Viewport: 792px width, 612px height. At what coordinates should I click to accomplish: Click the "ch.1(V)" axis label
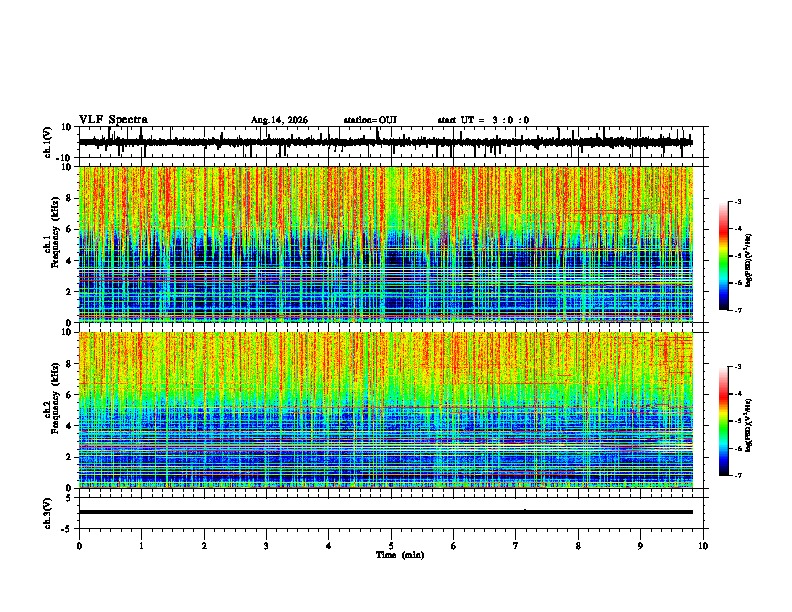(x=48, y=142)
